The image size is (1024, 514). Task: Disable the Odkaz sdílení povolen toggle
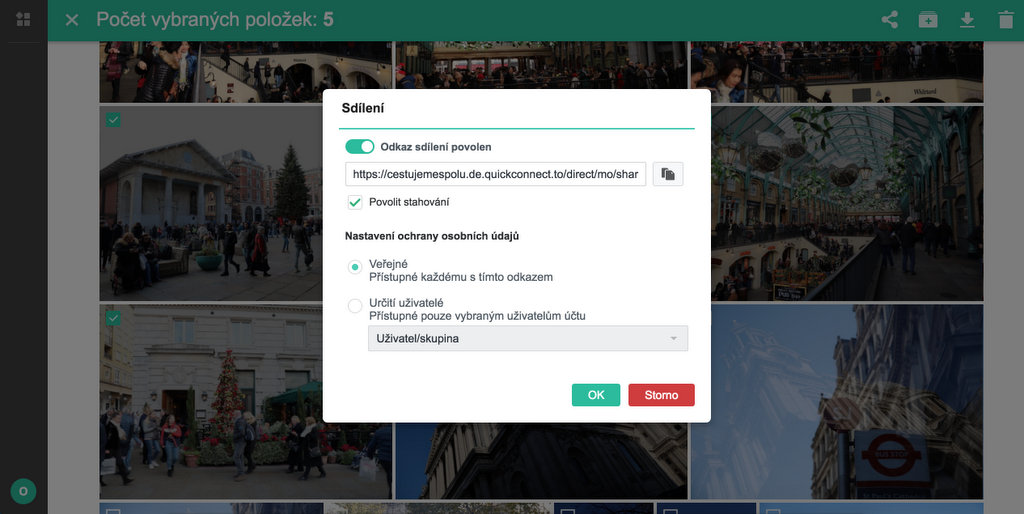(360, 147)
